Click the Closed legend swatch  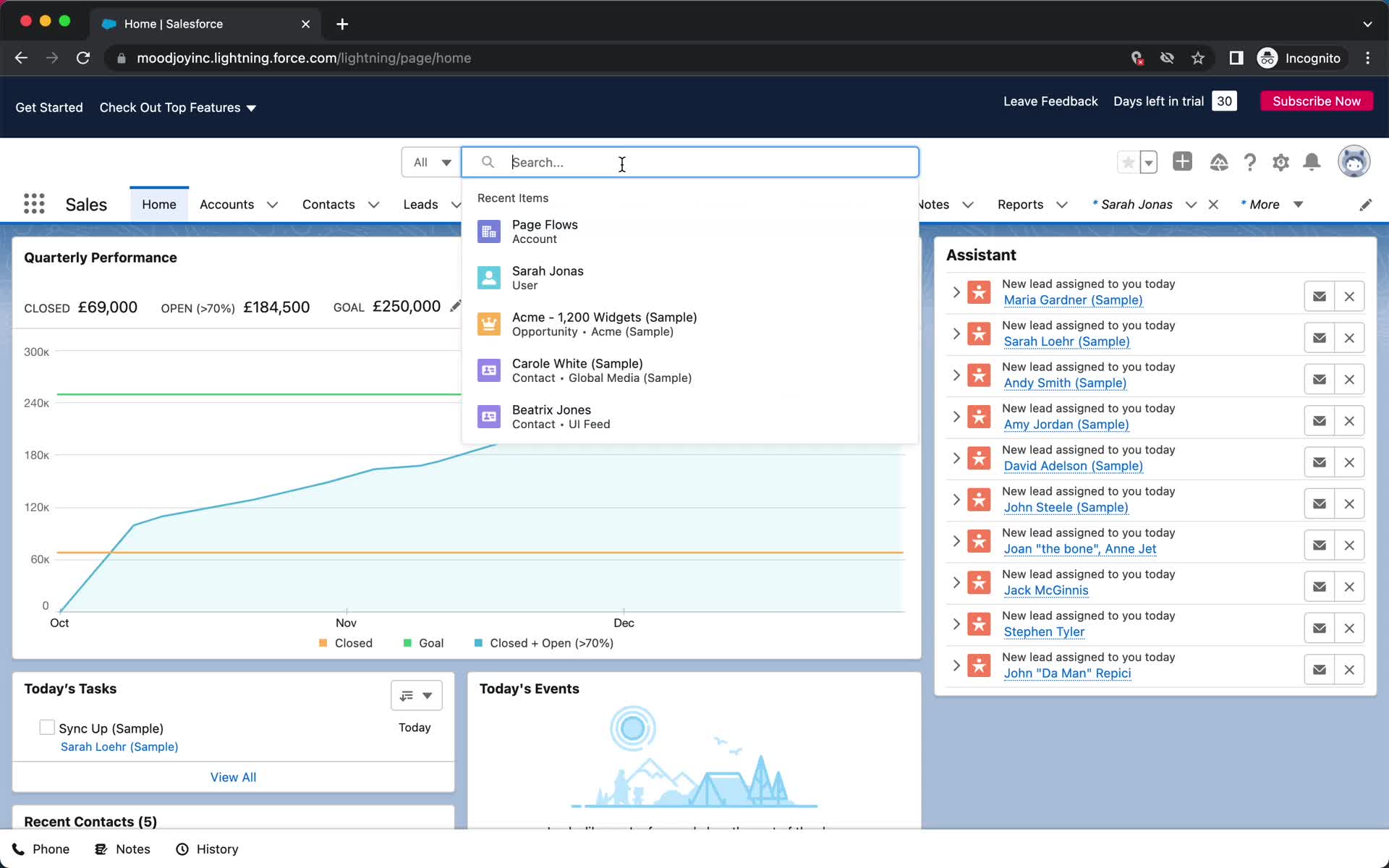coord(323,643)
